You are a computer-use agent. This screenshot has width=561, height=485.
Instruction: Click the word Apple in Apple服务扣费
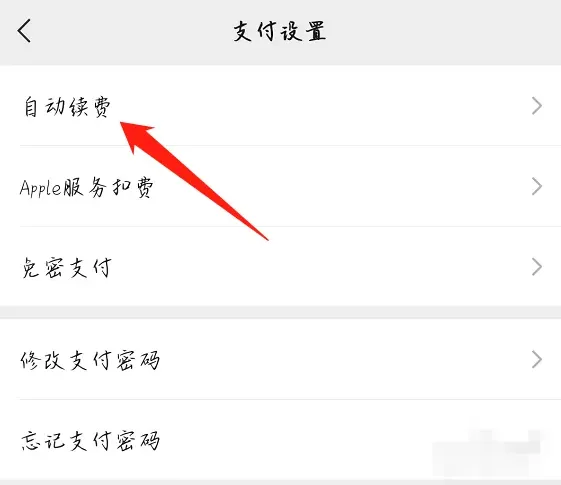click(41, 187)
